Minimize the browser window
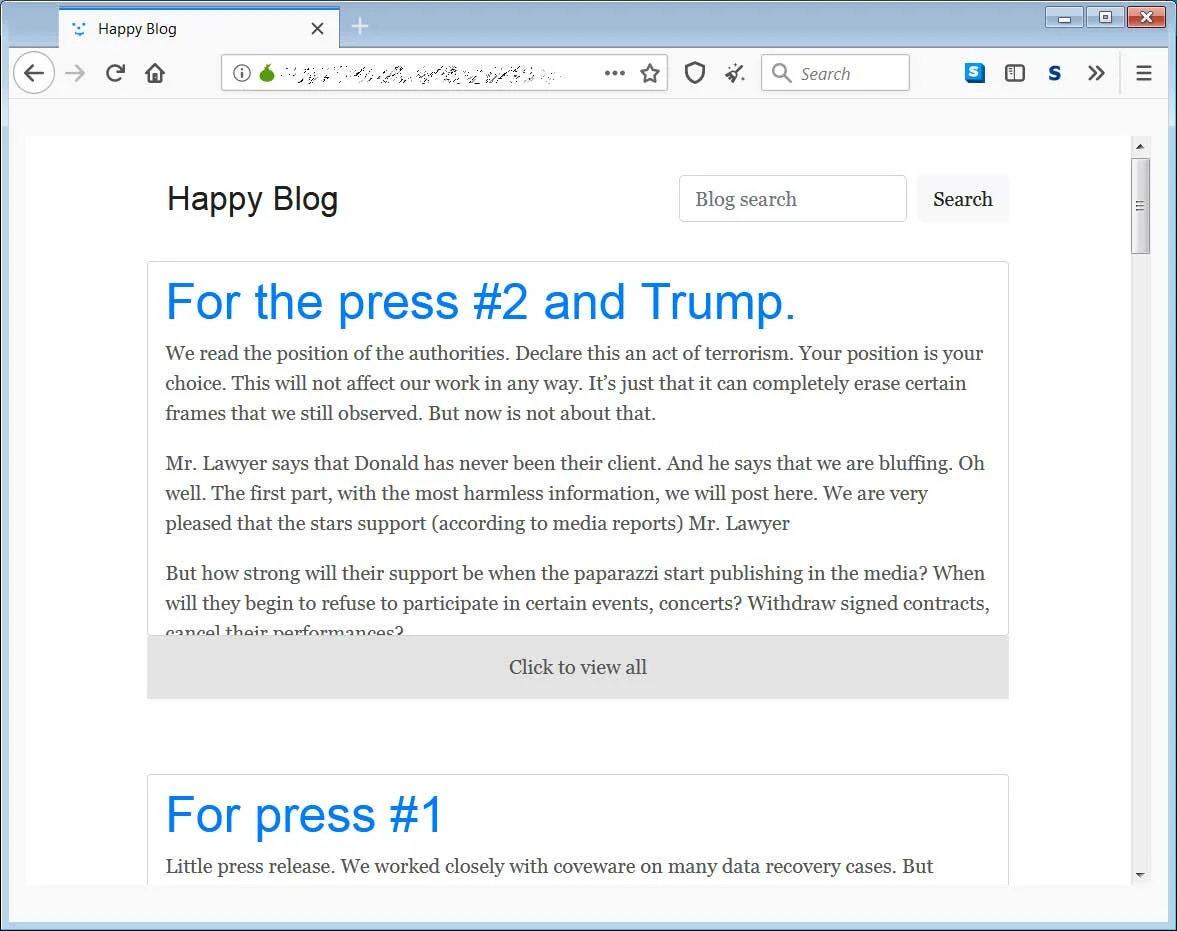 click(1064, 17)
